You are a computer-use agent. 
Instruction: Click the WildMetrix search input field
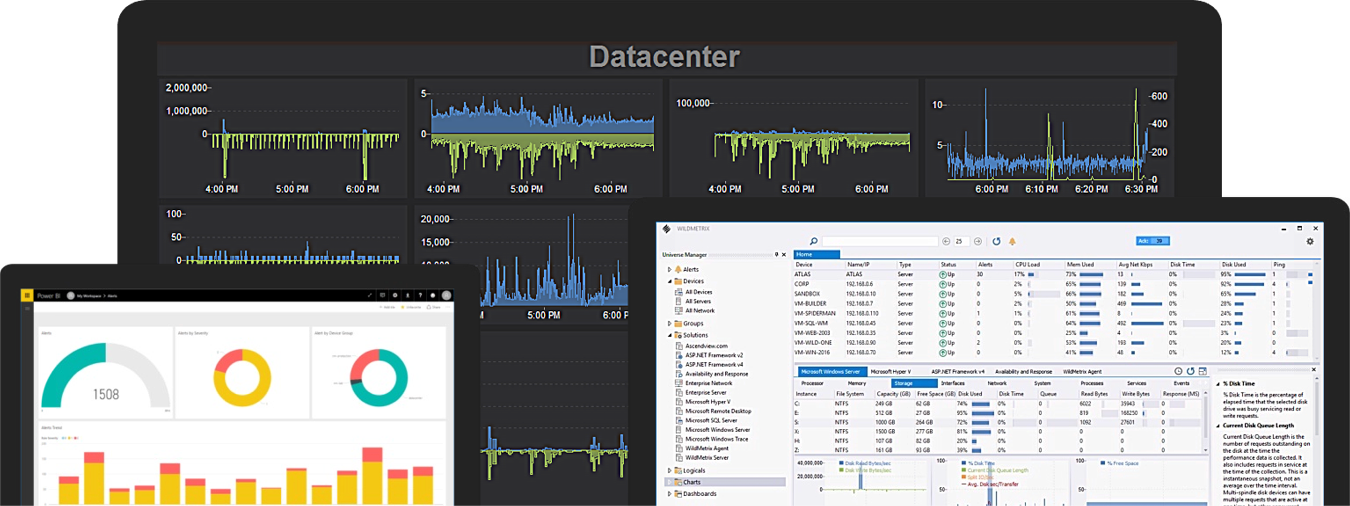pyautogui.click(x=880, y=241)
